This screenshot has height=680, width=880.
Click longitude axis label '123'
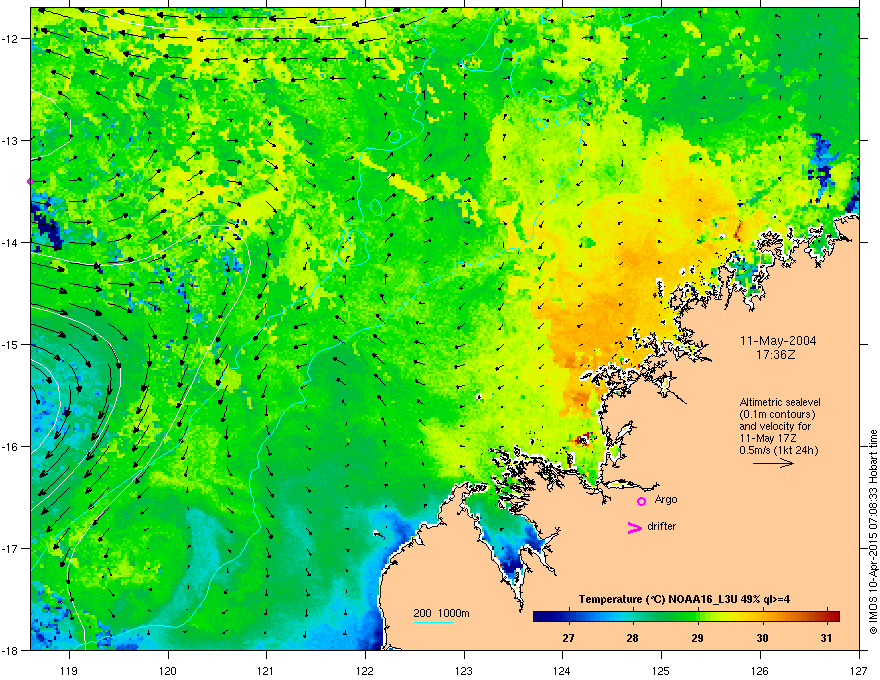click(x=464, y=671)
